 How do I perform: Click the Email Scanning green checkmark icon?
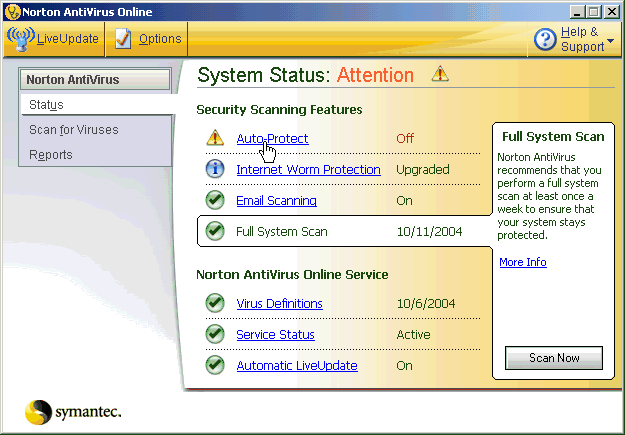point(214,200)
